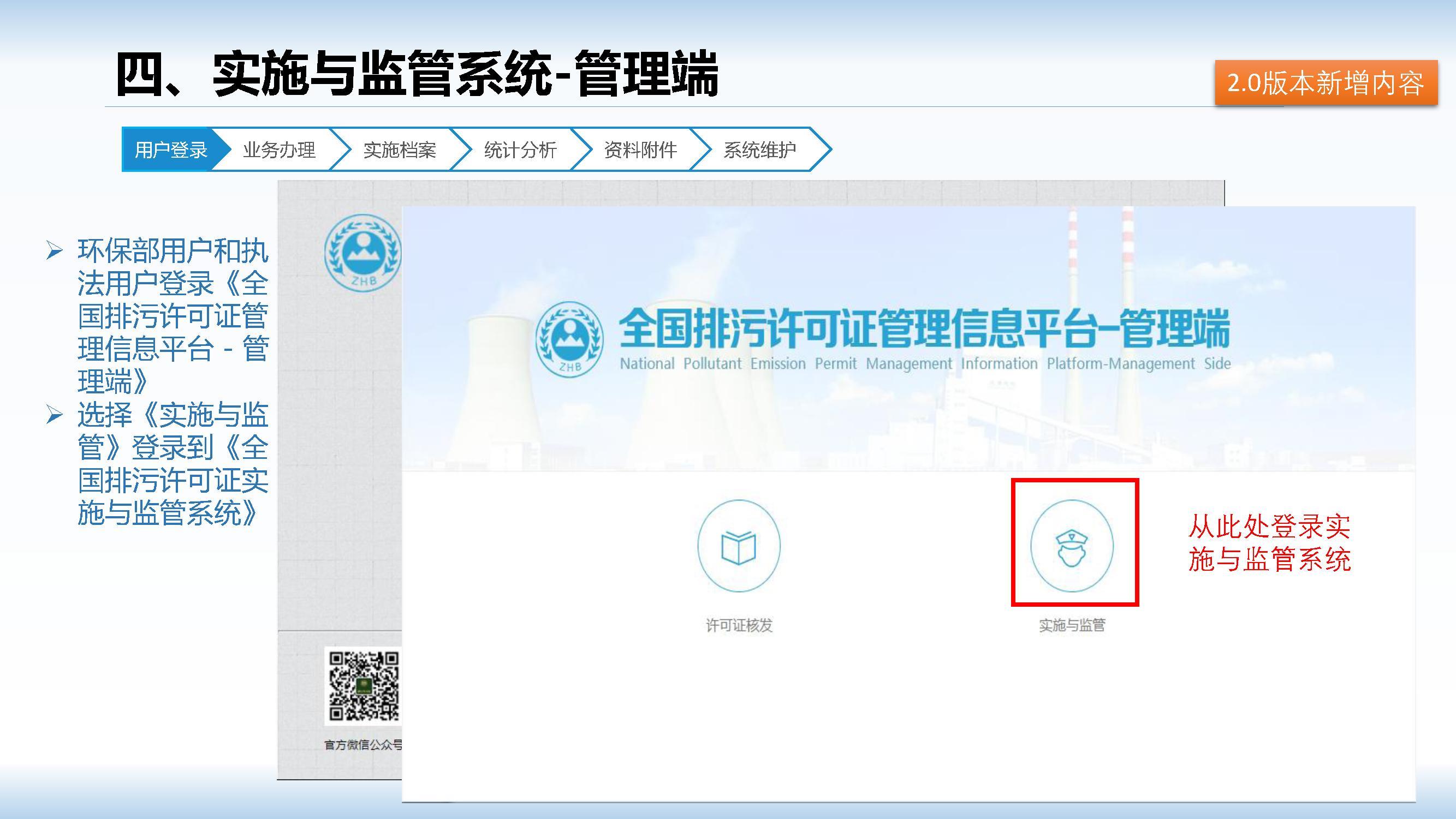This screenshot has height=819, width=1456.
Task: Click the 实施与监管 text label
Action: click(x=1072, y=625)
